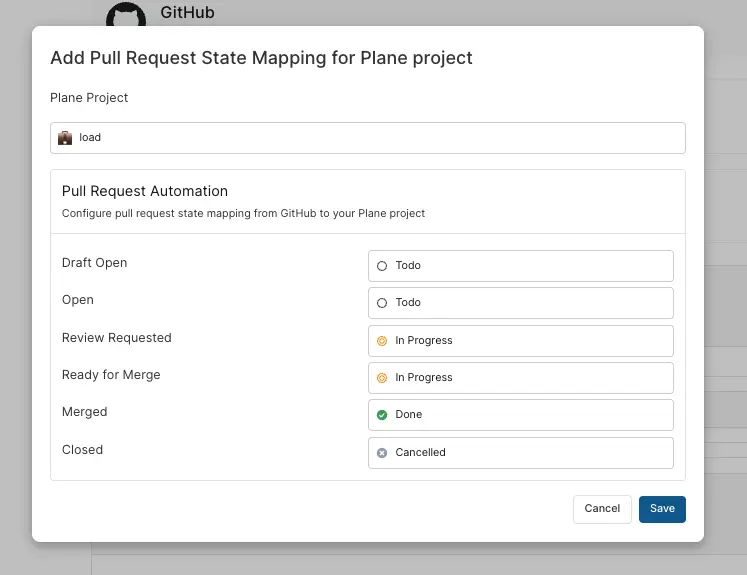Click the Plane Project field label
Viewport: 747px width, 575px height.
tap(89, 98)
